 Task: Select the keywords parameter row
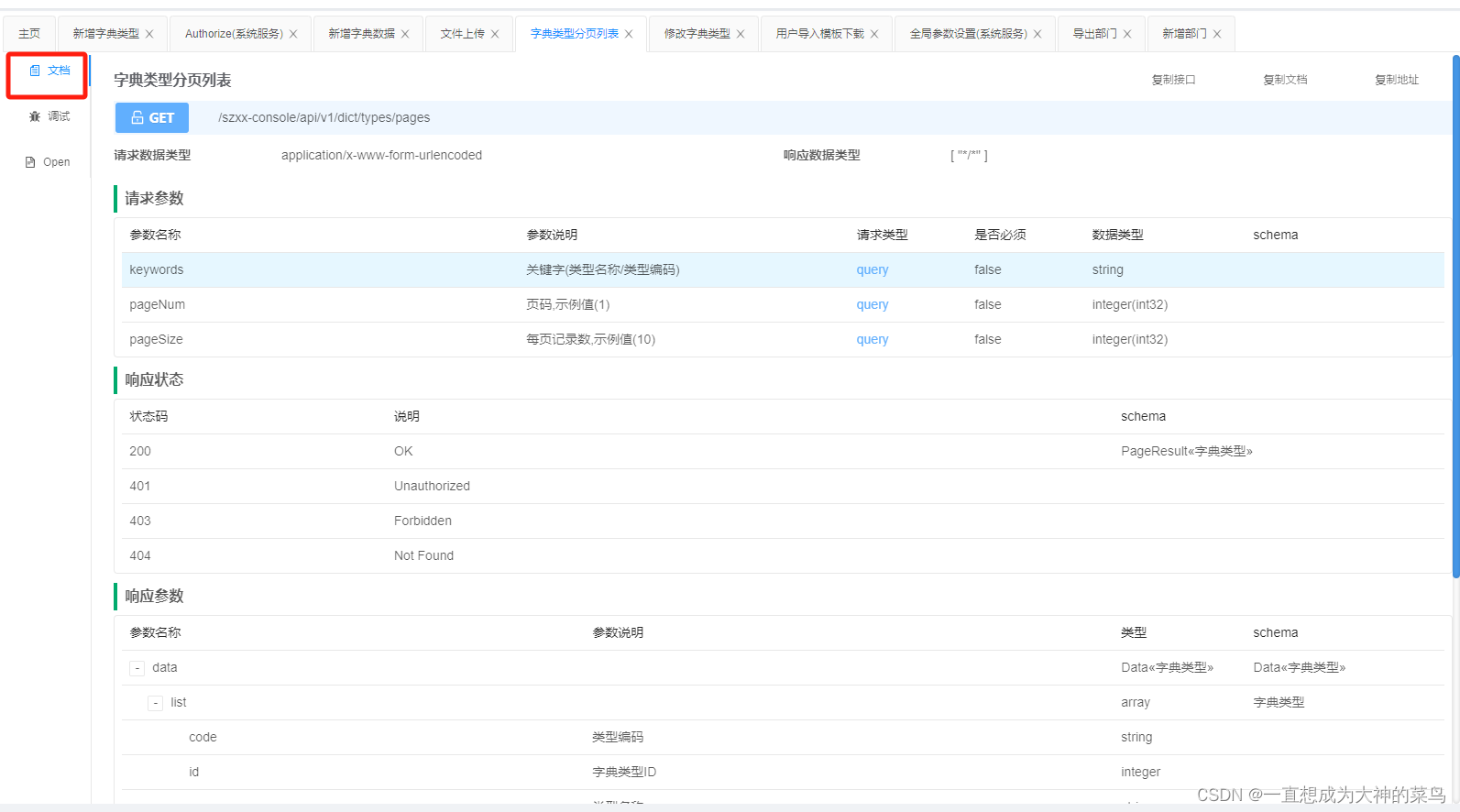(783, 269)
